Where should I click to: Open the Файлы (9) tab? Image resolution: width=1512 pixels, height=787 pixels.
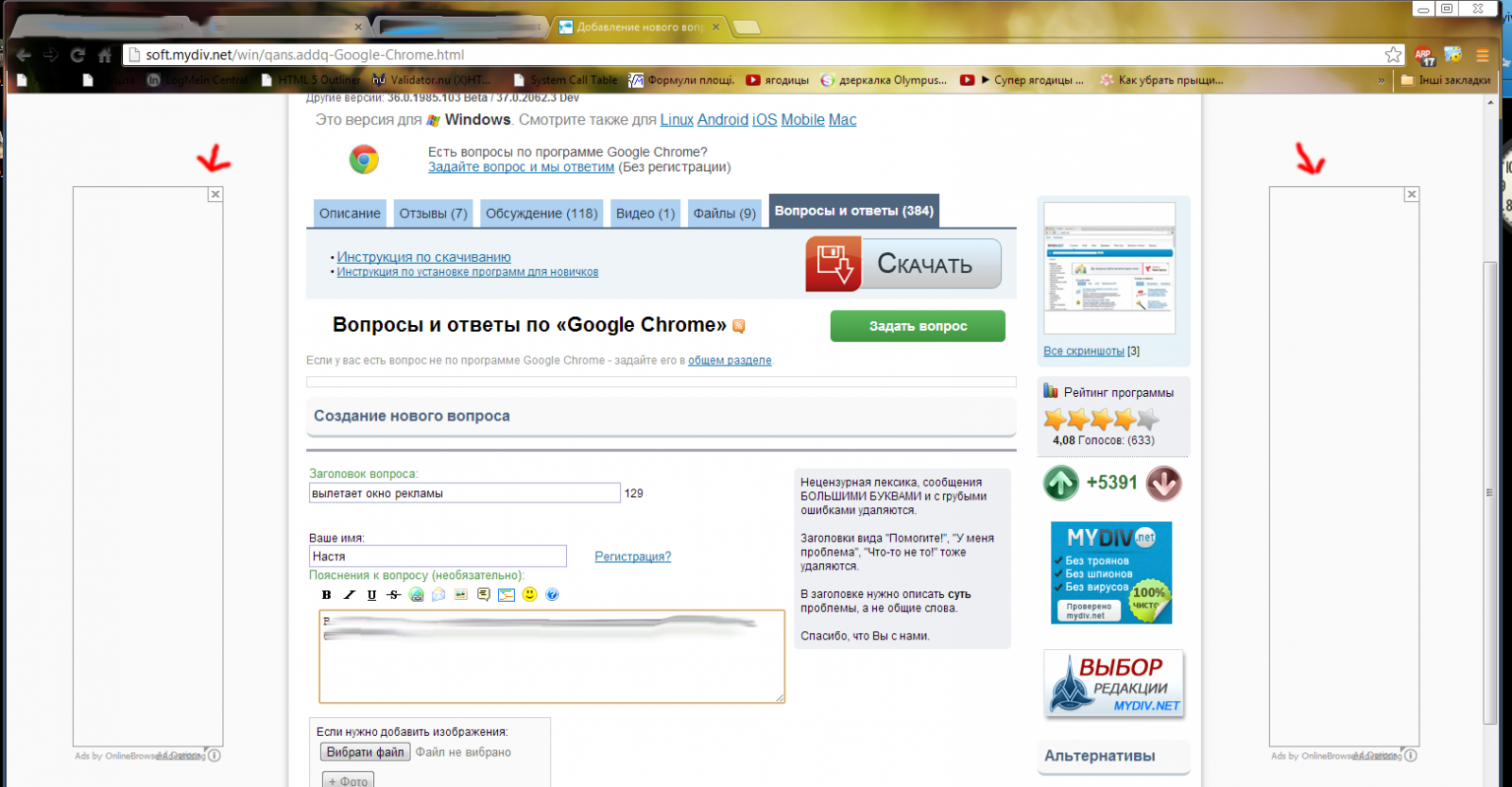click(725, 214)
